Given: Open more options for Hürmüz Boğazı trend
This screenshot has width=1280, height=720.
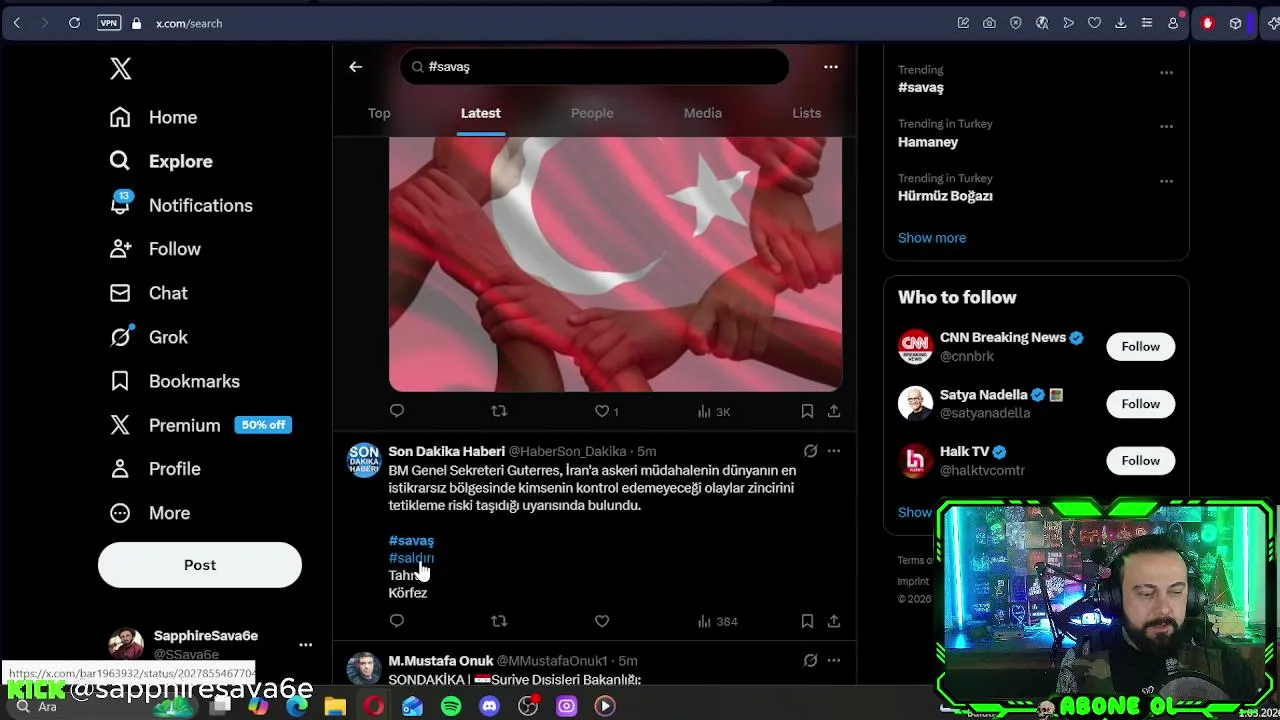Looking at the screenshot, I should pos(1166,181).
